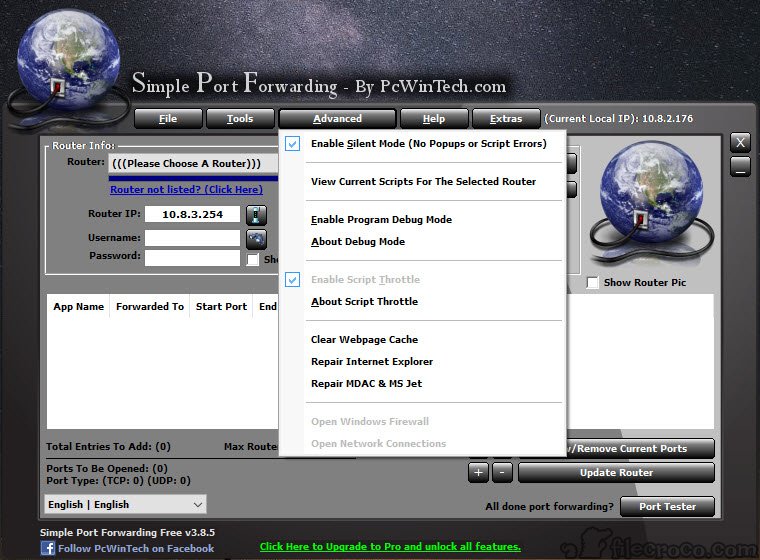Open the Router selection dropdown

(193, 163)
